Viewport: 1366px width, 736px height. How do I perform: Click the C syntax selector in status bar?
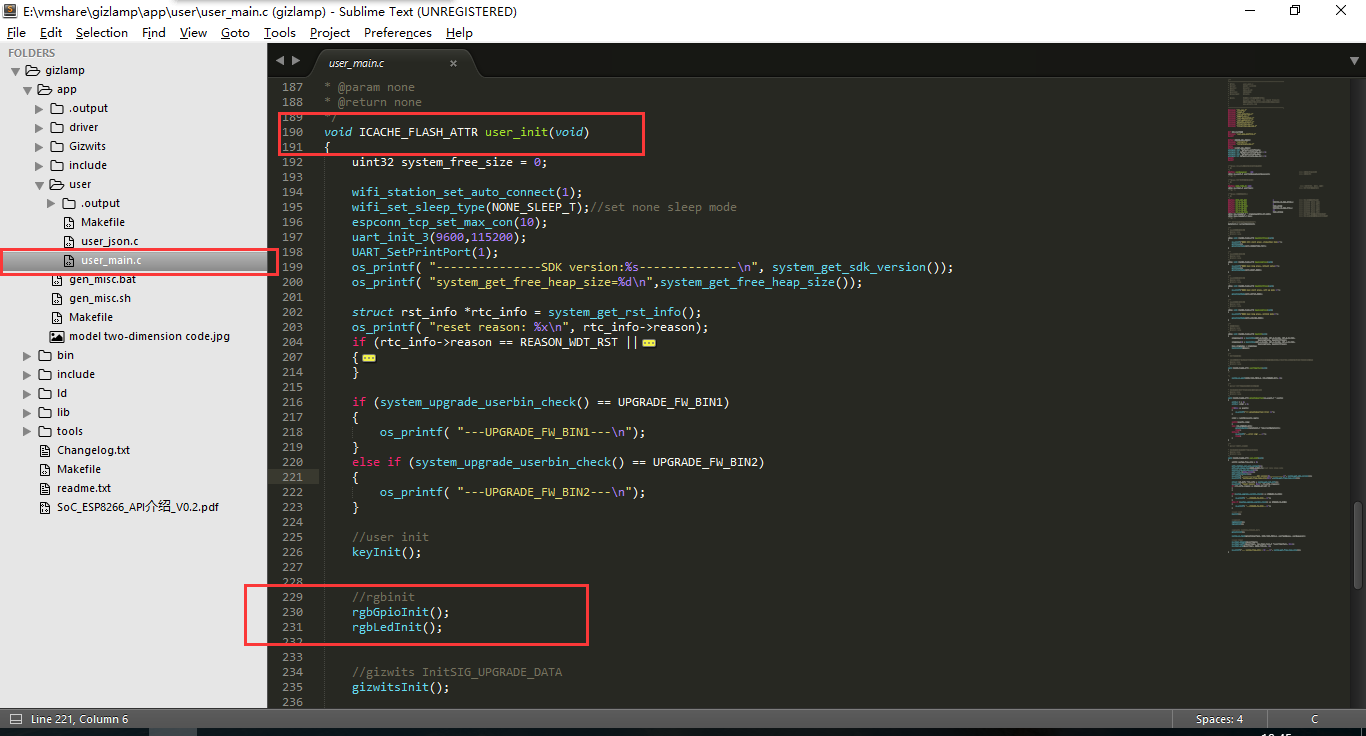(1314, 719)
